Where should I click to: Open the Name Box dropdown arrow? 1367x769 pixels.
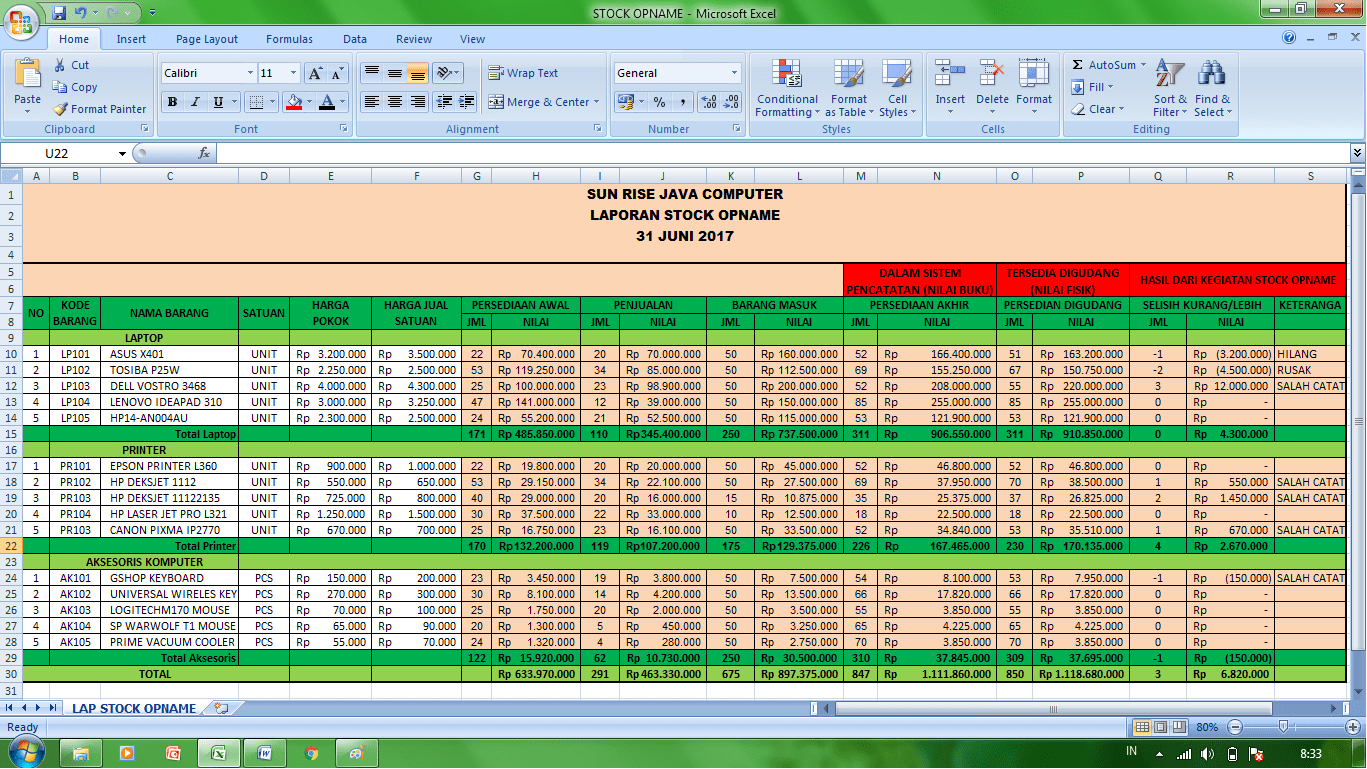click(123, 154)
